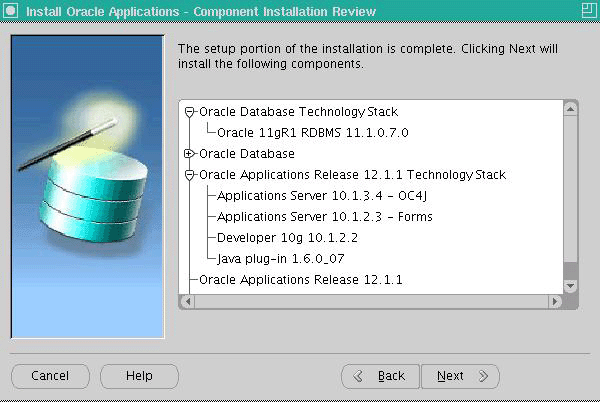Click the Cancel button

50,376
